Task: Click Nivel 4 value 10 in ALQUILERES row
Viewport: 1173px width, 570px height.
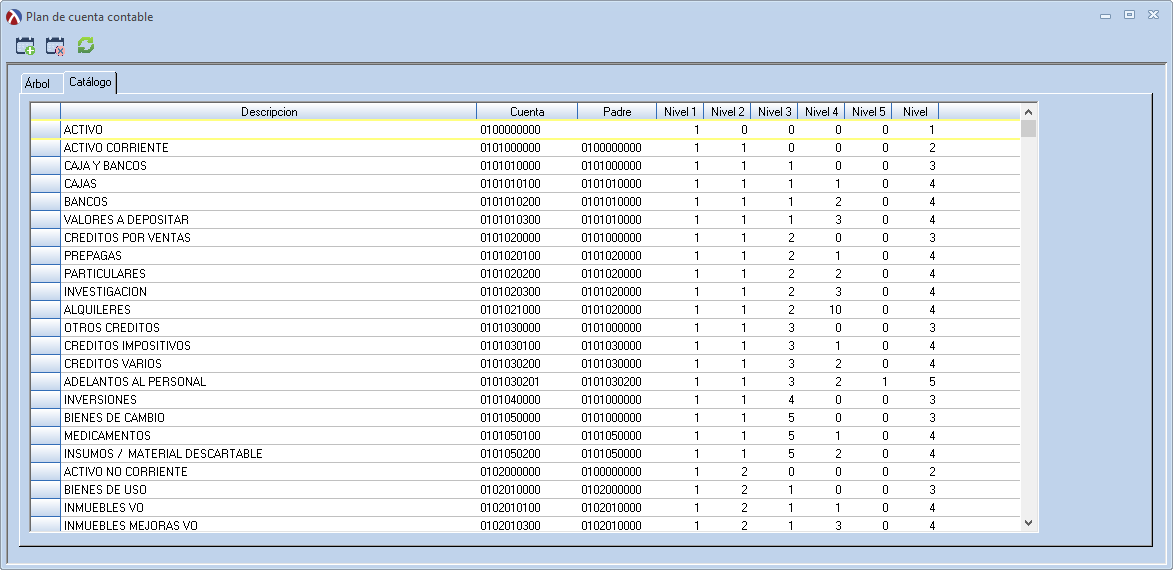Action: pyautogui.click(x=836, y=309)
